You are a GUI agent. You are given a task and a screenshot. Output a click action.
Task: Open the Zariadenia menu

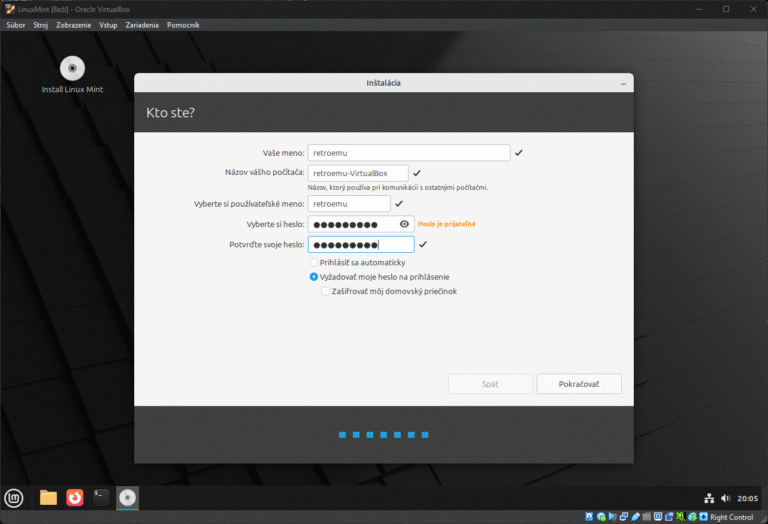[x=142, y=25]
